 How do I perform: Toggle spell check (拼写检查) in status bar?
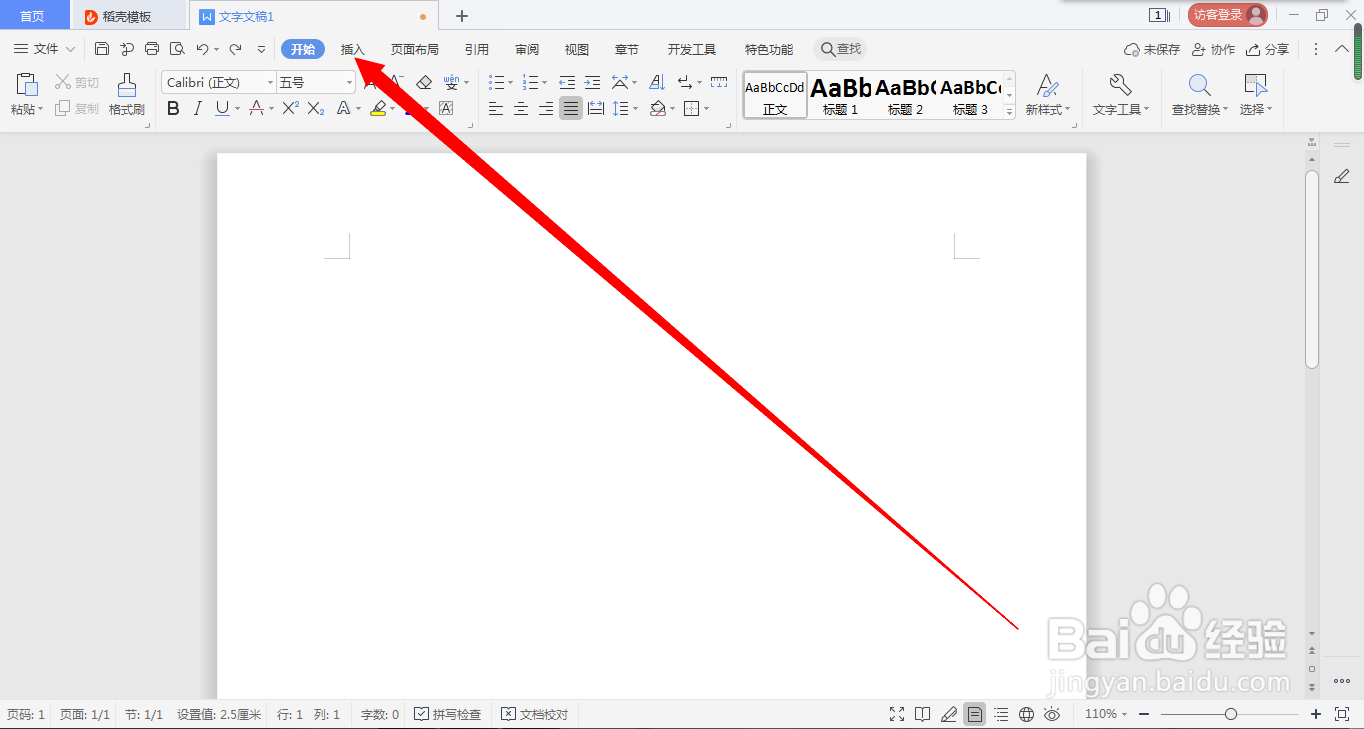tap(447, 714)
